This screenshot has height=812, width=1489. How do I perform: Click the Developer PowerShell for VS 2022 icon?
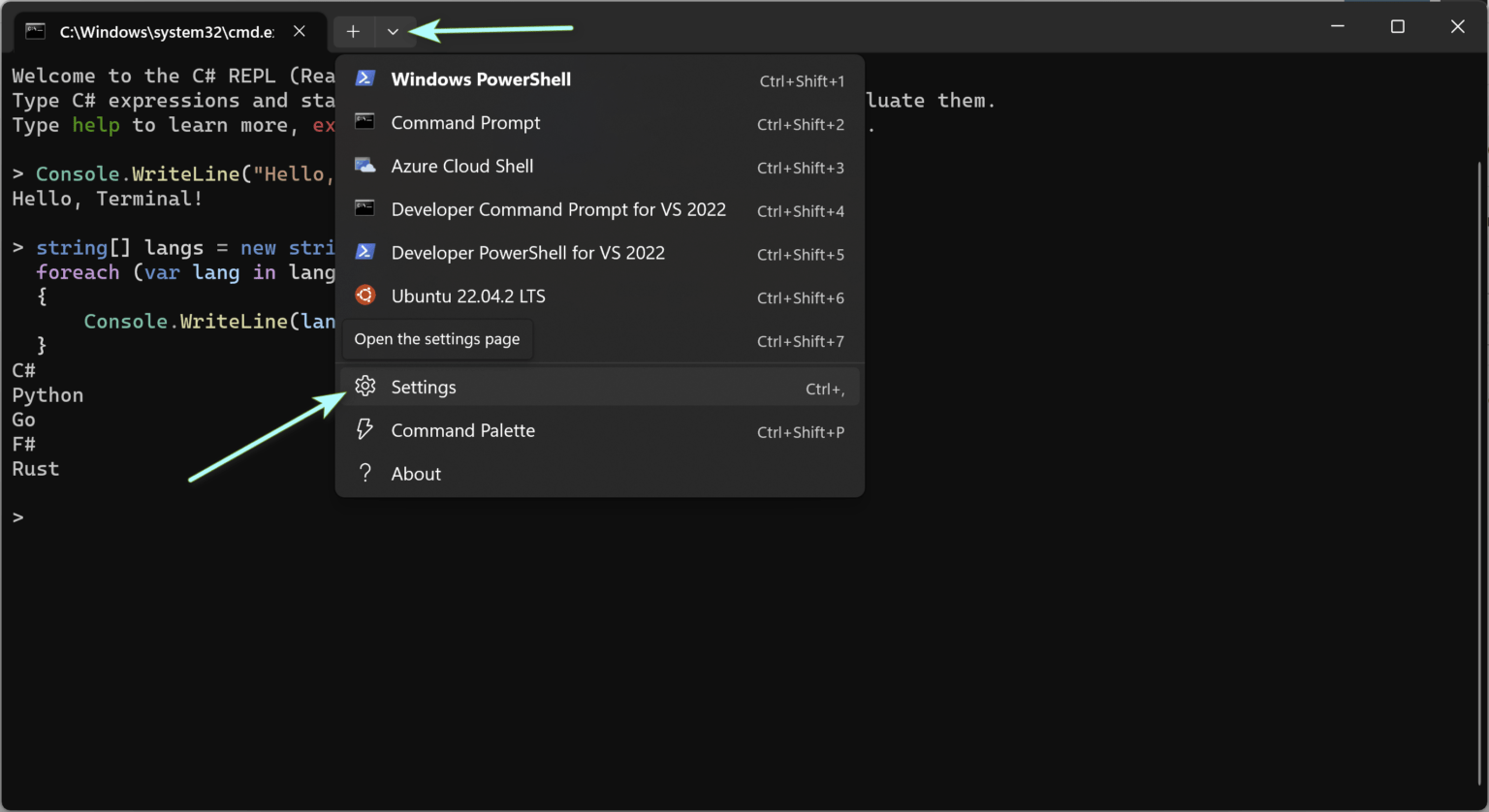tap(364, 252)
